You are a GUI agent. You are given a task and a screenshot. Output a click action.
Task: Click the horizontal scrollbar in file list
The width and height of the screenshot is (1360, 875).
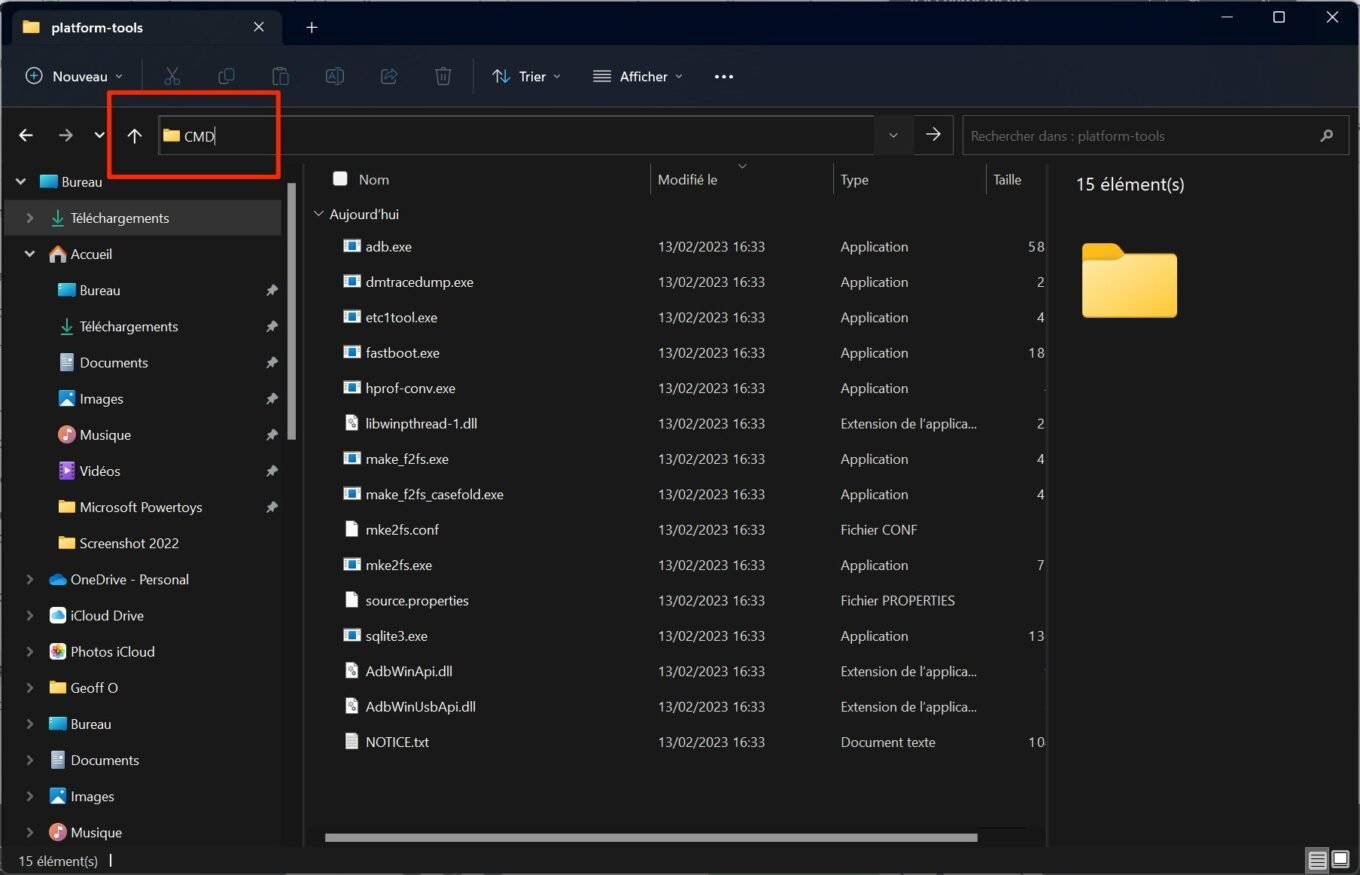(650, 837)
